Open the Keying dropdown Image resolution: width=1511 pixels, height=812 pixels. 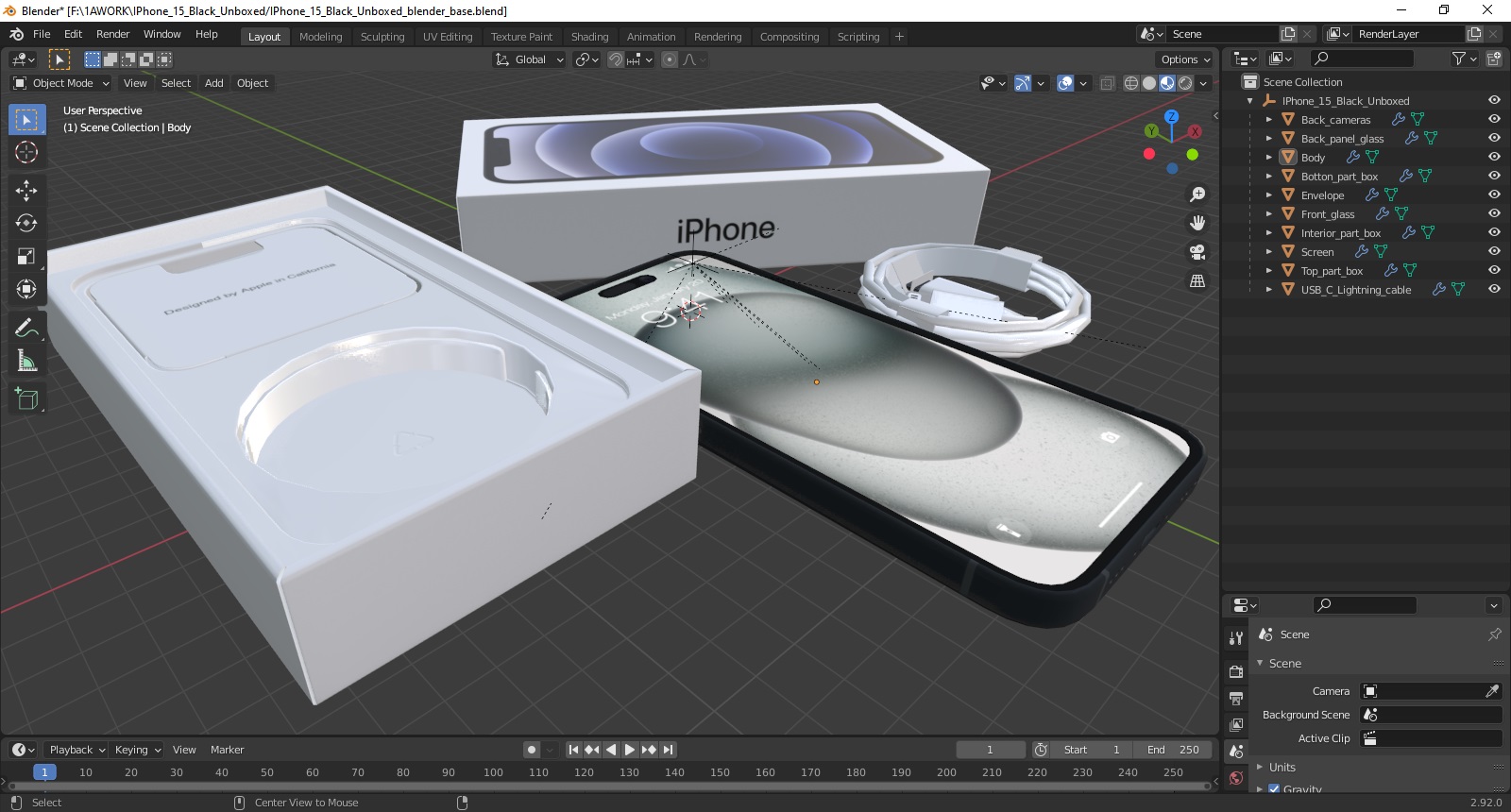(138, 750)
